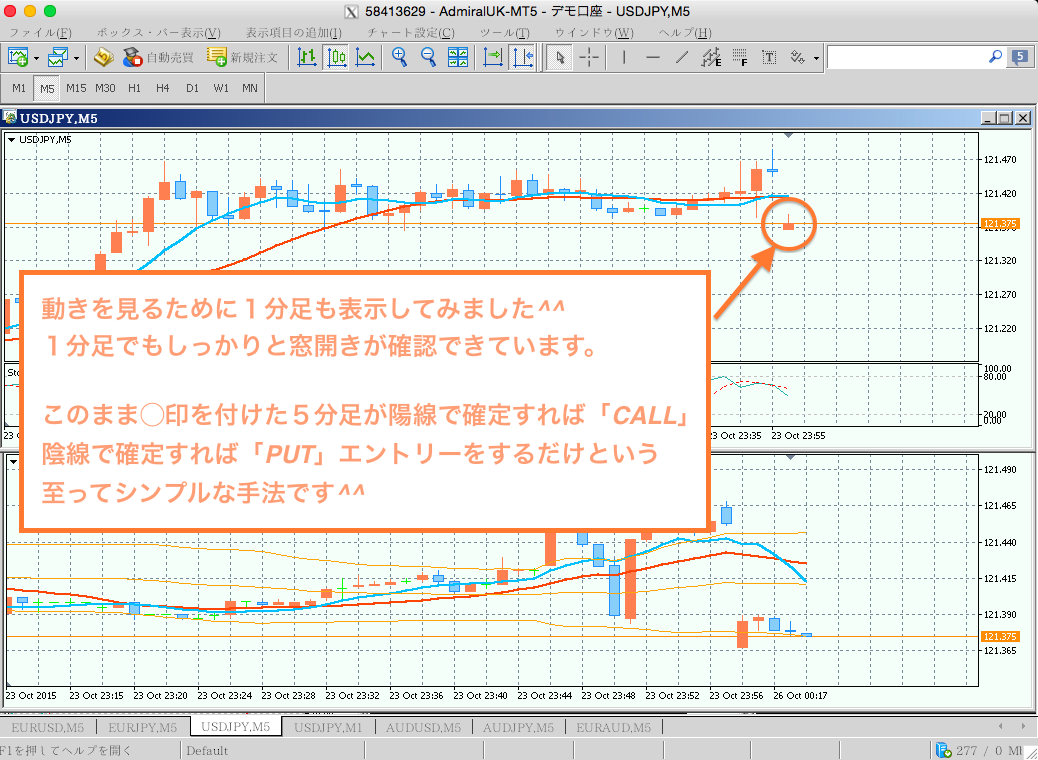The height and width of the screenshot is (760, 1038).
Task: Open the new chart symbol dropdown
Action: click(36, 57)
